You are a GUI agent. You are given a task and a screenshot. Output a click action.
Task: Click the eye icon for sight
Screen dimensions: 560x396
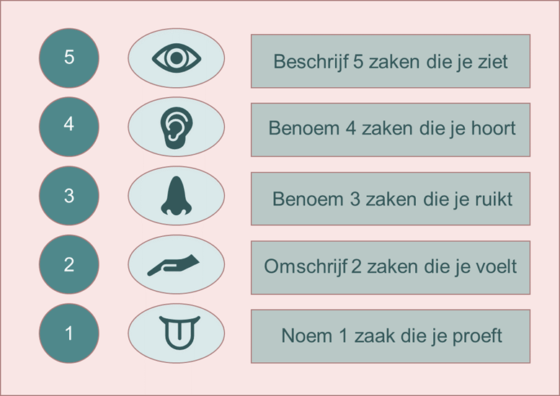pos(176,58)
